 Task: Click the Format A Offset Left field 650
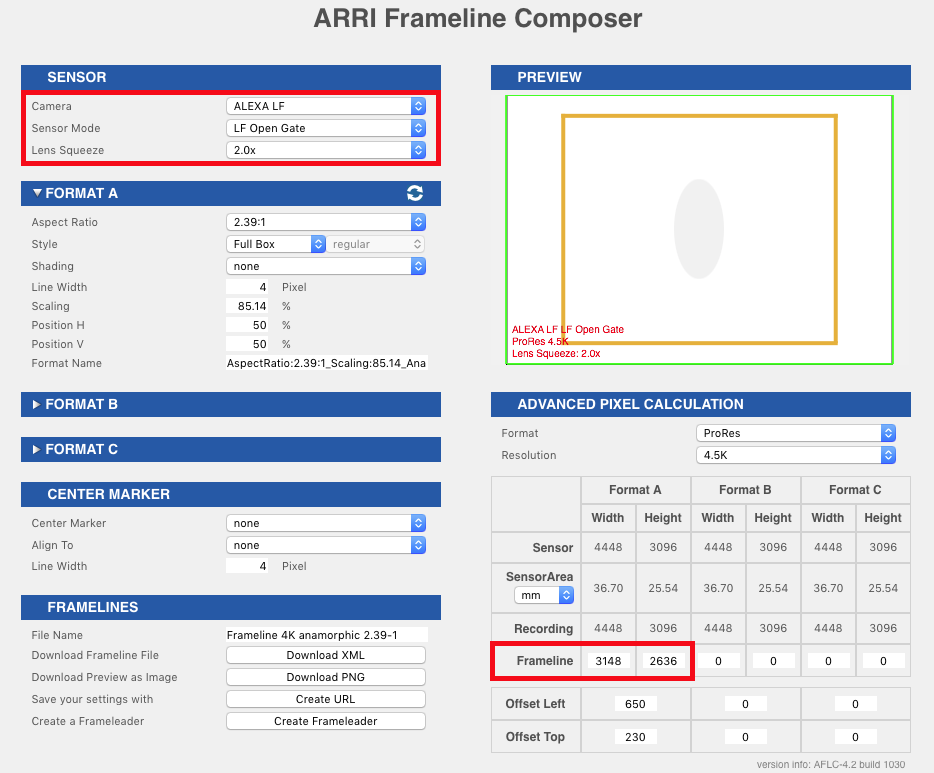pos(636,704)
